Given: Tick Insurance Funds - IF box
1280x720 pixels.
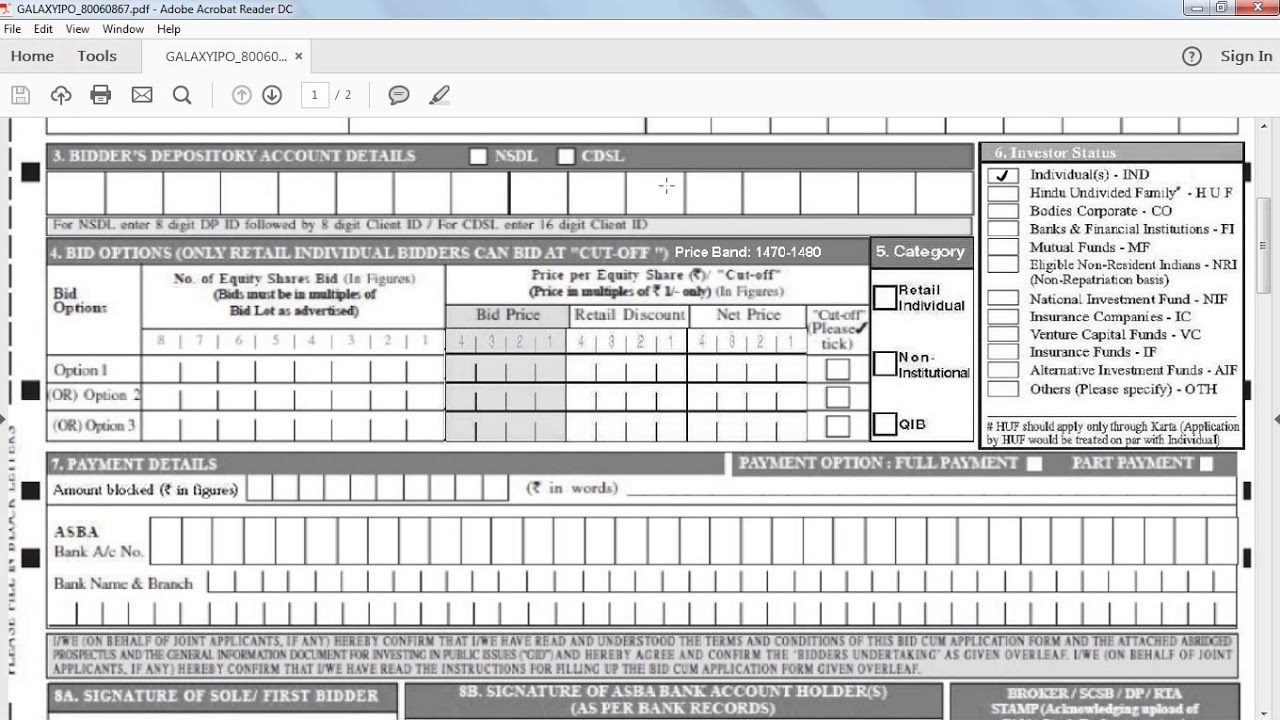Looking at the screenshot, I should point(1003,353).
